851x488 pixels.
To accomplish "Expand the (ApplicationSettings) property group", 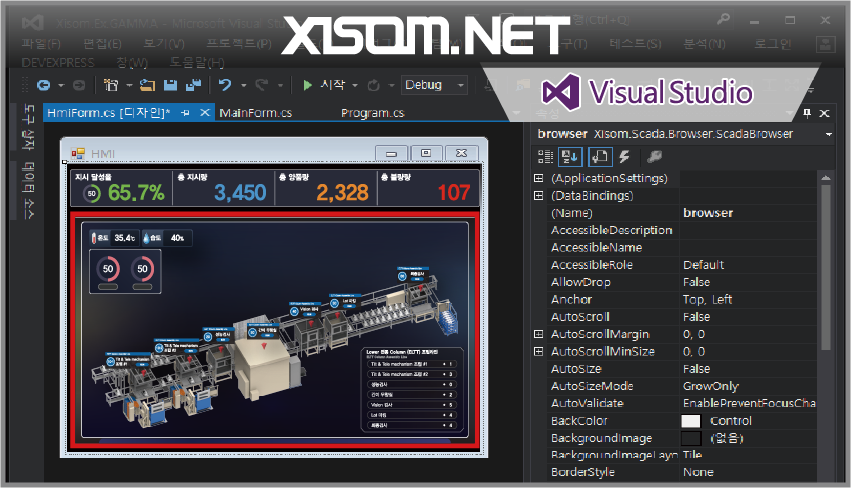I will 538,178.
